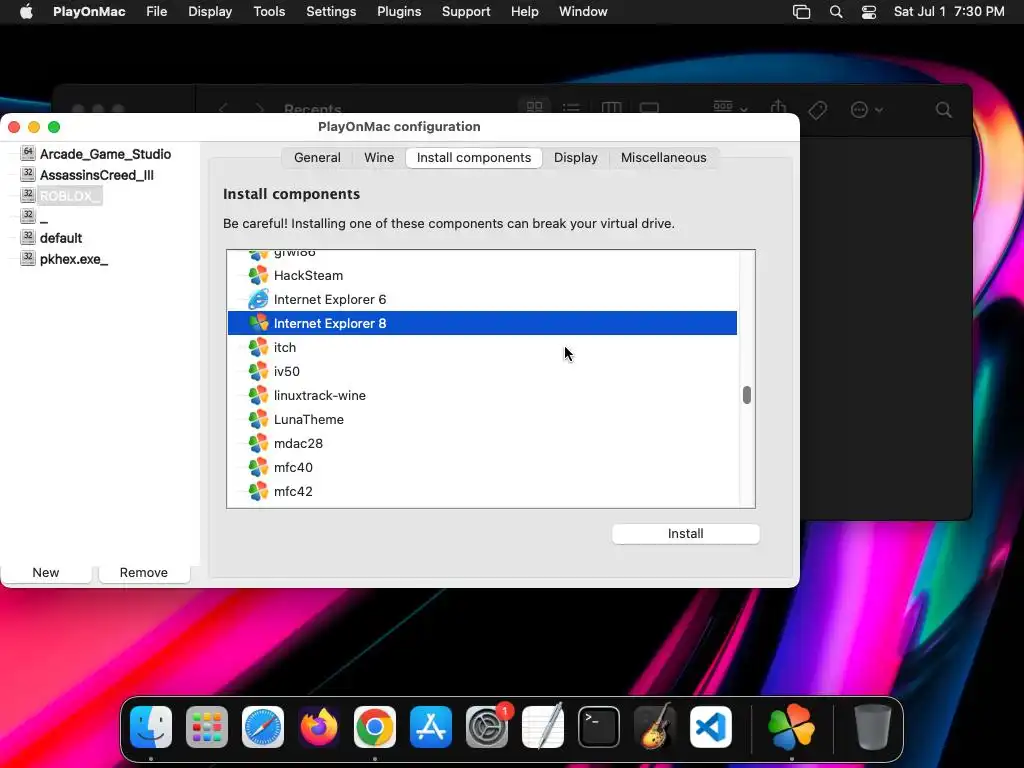Open Visual Studio Code from the dock

pos(711,727)
